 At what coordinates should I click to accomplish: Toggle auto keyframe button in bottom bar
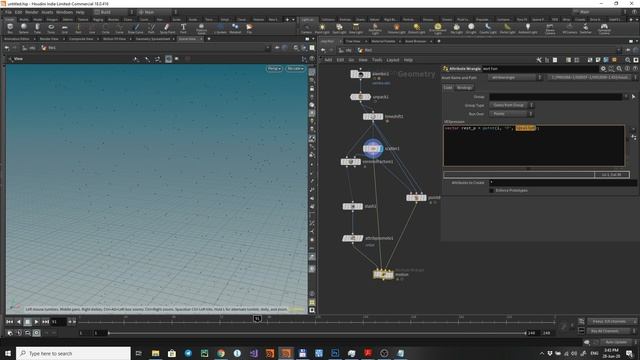pos(582,330)
